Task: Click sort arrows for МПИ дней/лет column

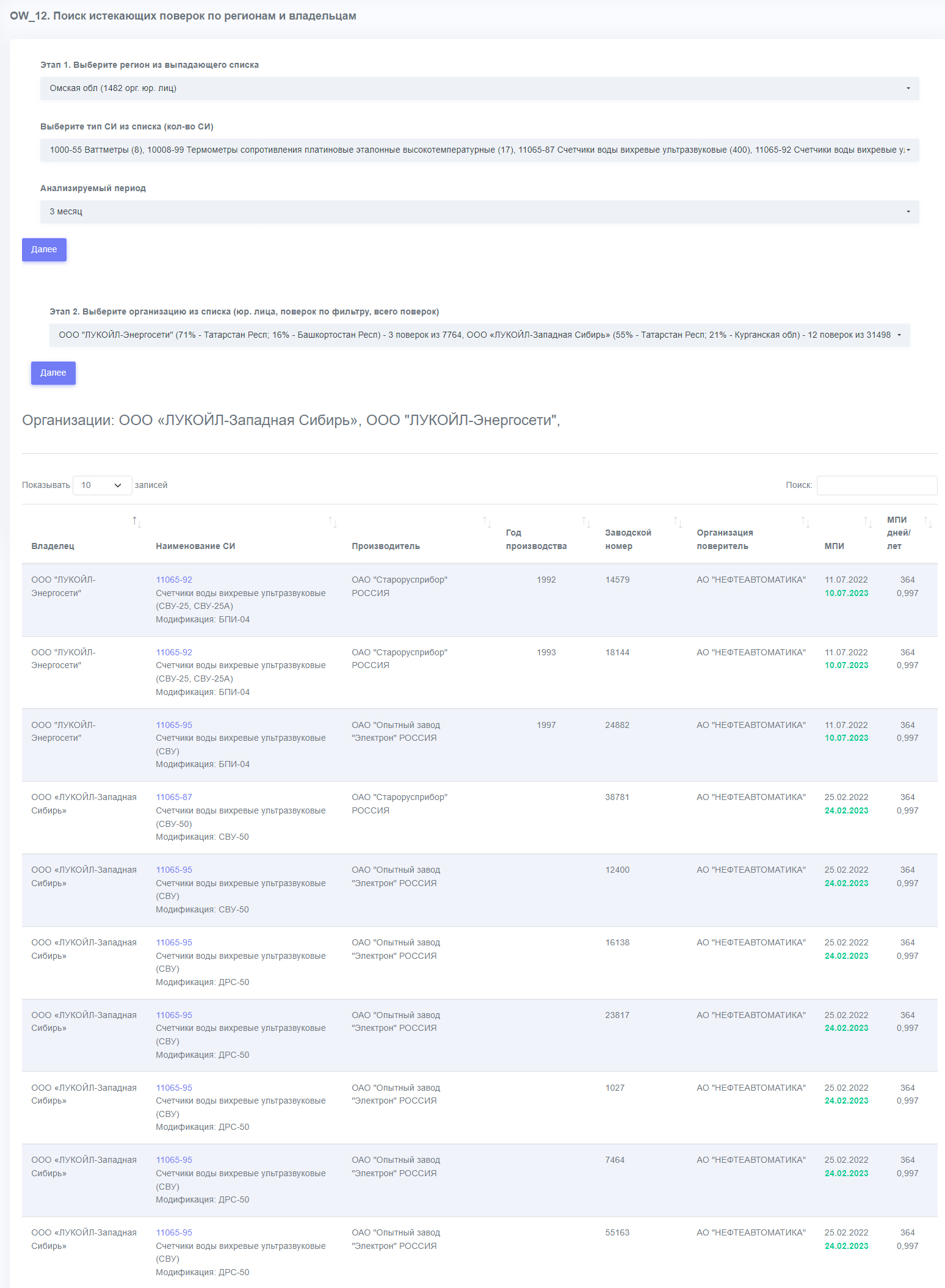Action: [928, 522]
